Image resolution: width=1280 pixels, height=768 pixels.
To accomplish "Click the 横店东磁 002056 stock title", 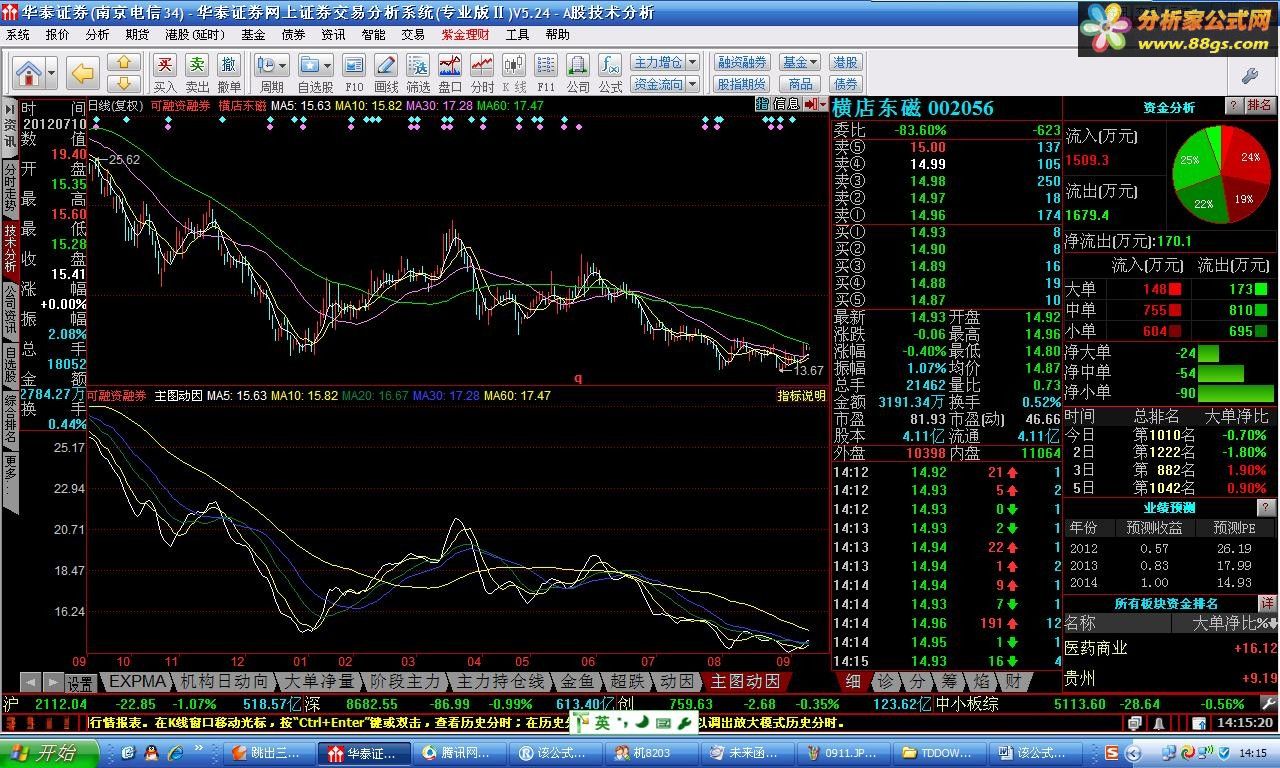I will click(x=913, y=108).
